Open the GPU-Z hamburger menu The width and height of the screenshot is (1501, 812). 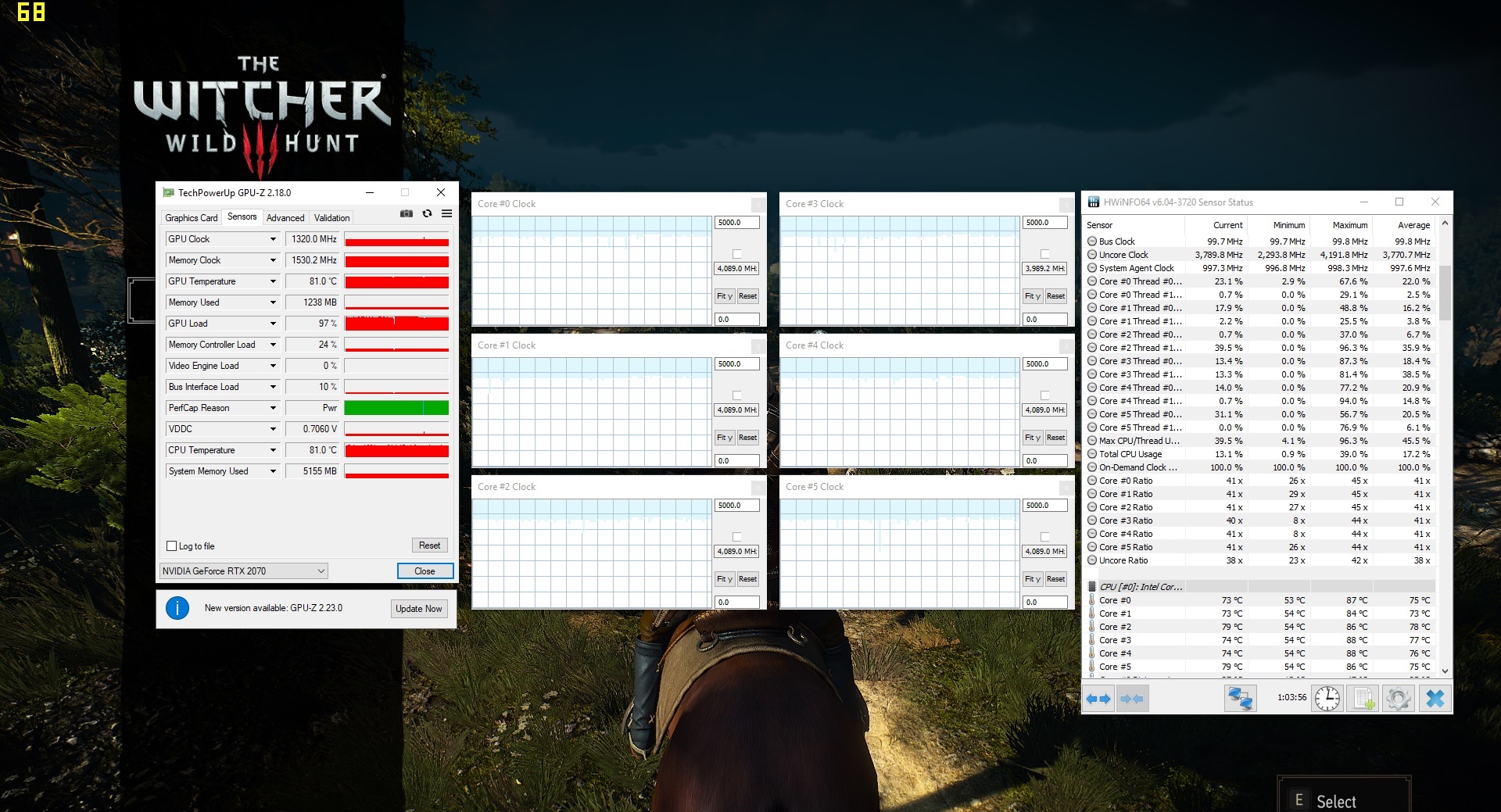pyautogui.click(x=446, y=213)
